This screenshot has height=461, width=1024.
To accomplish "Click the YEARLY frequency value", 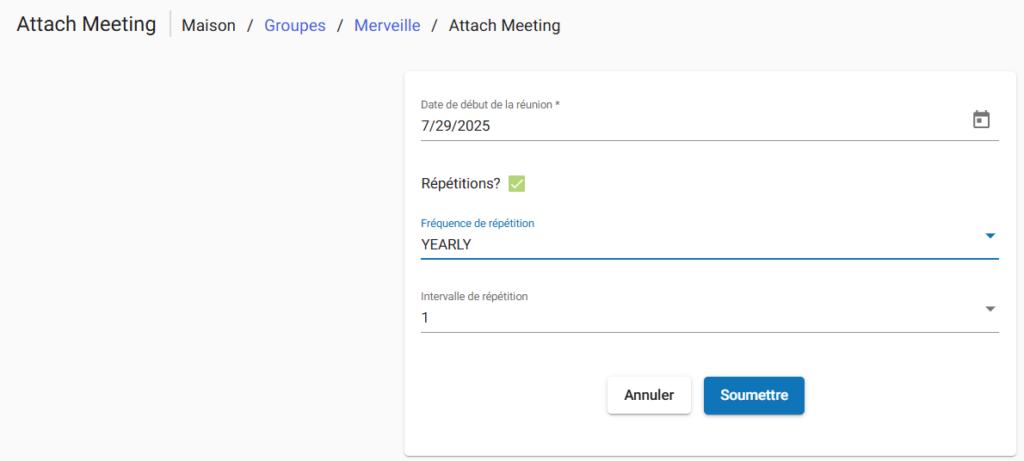I will (x=446, y=244).
